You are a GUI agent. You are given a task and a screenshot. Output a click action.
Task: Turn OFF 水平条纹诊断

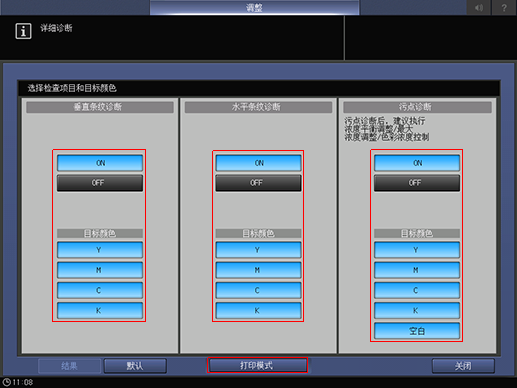(258, 183)
